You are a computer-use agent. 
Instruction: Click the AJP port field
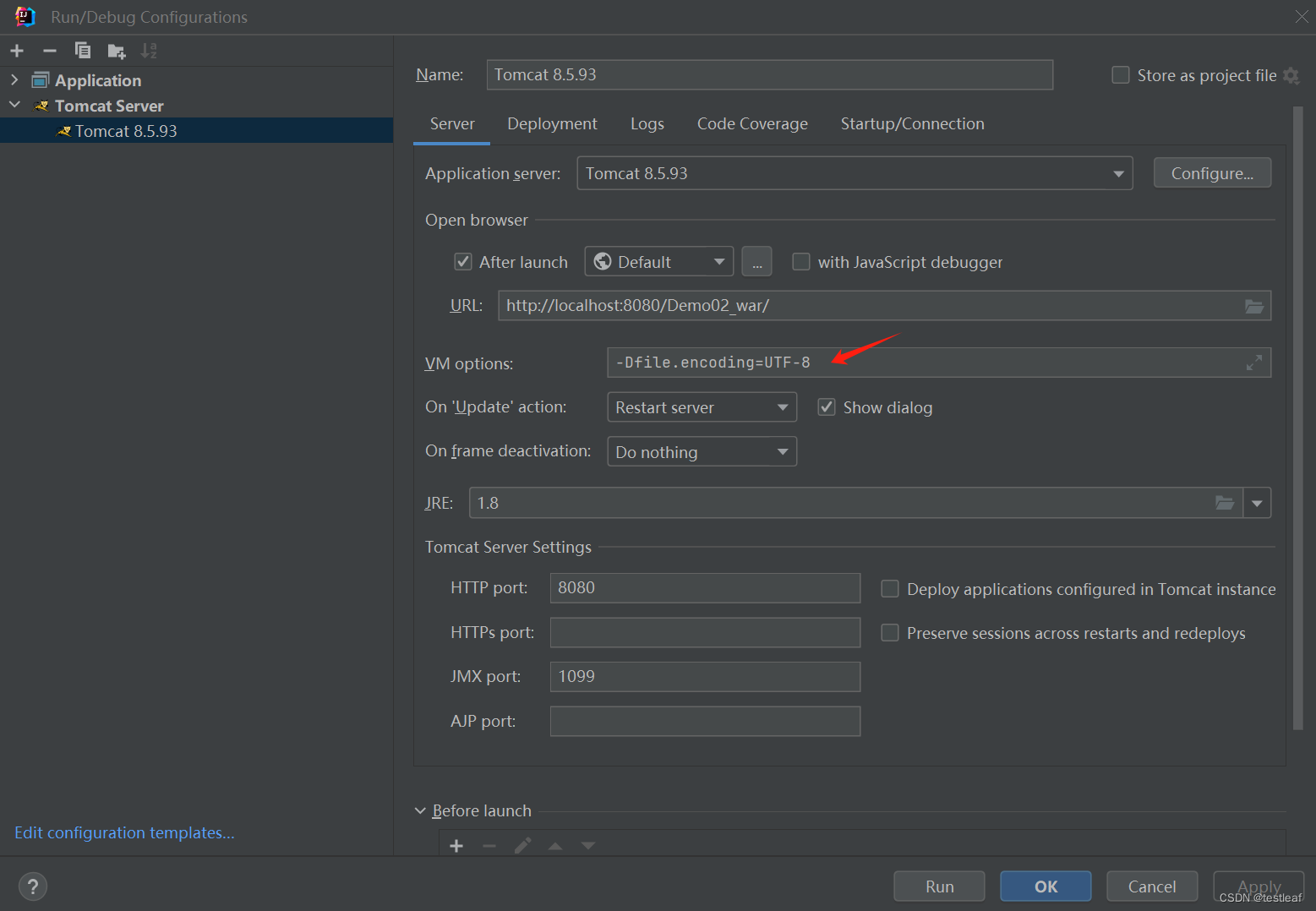[x=705, y=721]
